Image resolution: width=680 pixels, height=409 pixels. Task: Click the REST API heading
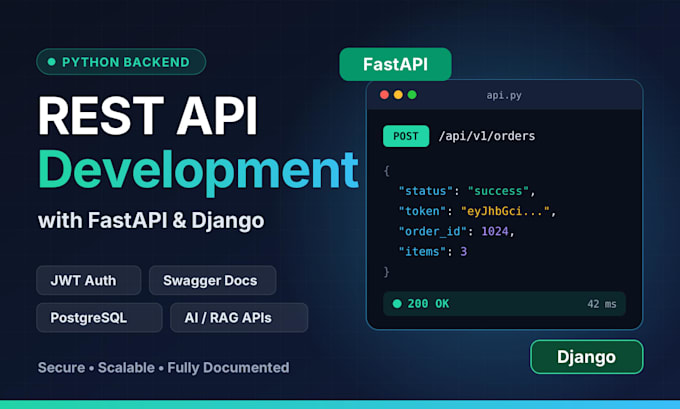coord(148,116)
